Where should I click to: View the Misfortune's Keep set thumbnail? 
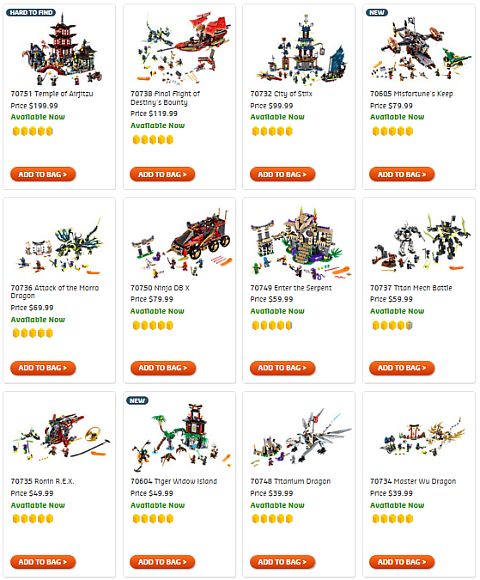coord(420,49)
